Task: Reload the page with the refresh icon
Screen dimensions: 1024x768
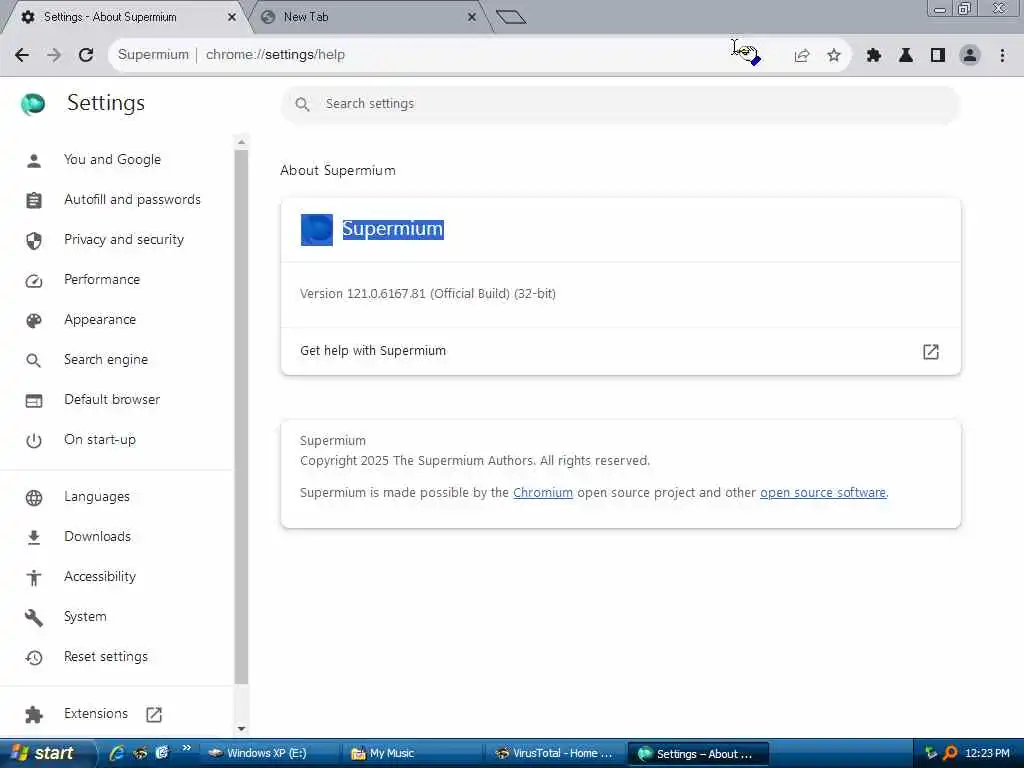Action: [86, 55]
